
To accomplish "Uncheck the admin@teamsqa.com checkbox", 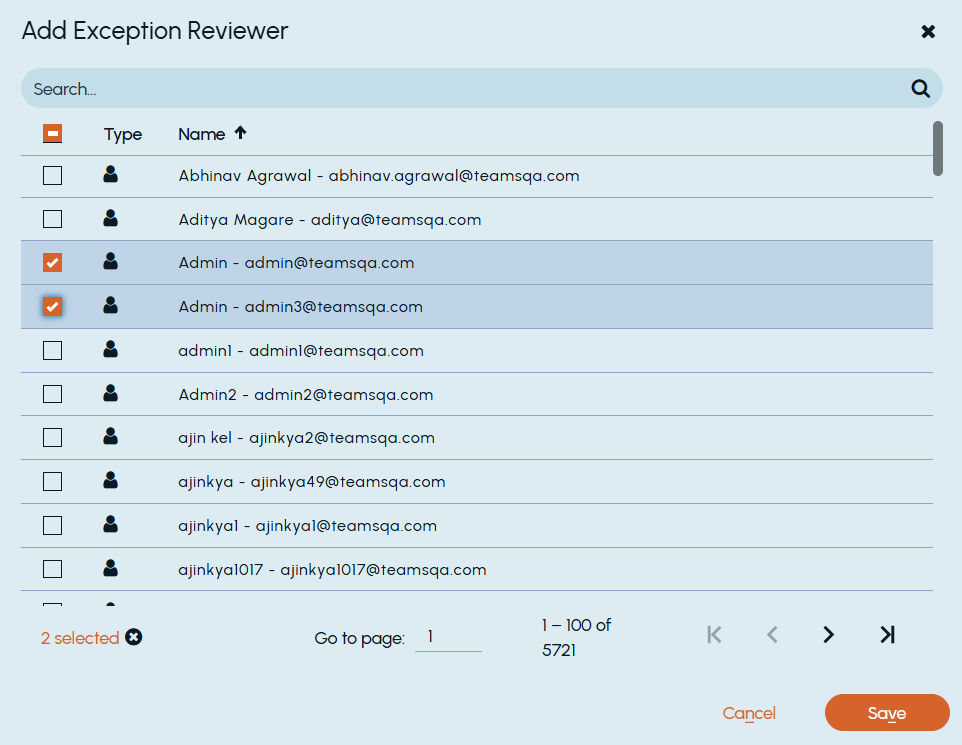I will point(53,263).
